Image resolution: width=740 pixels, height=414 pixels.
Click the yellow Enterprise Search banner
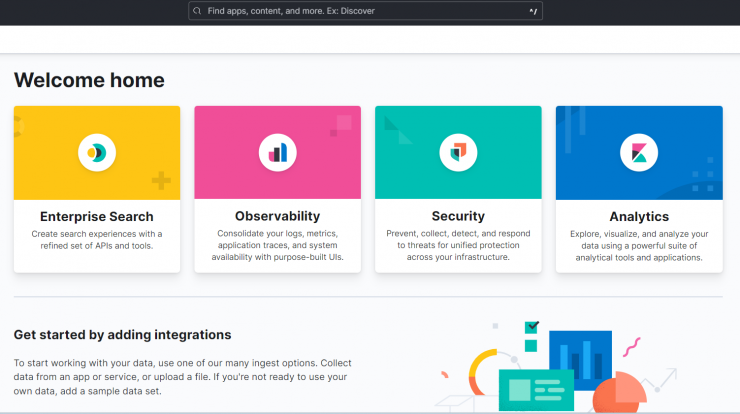(x=97, y=152)
